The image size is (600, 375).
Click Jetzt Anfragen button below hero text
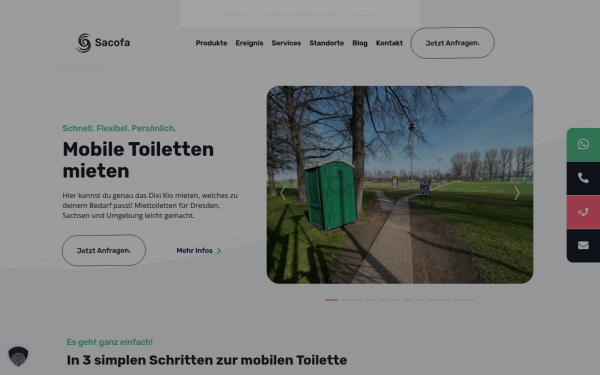point(104,251)
